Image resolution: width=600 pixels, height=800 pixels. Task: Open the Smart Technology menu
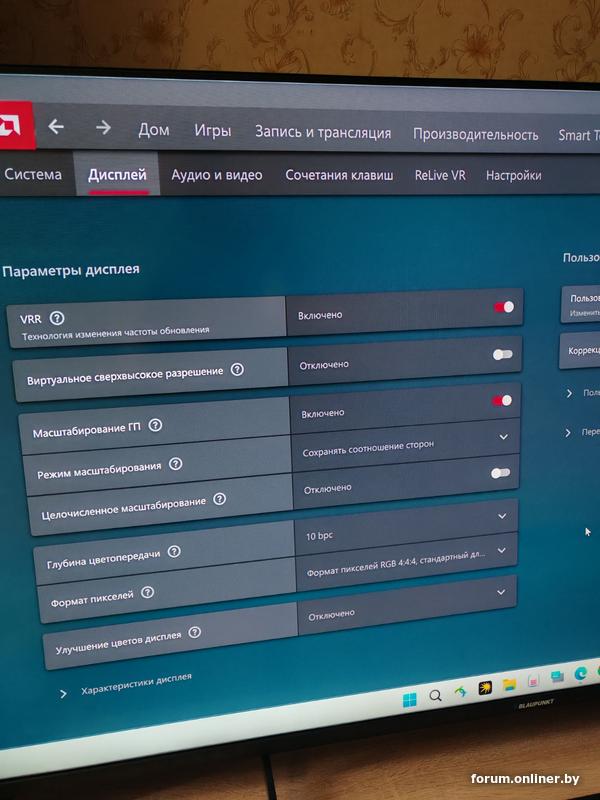click(579, 136)
